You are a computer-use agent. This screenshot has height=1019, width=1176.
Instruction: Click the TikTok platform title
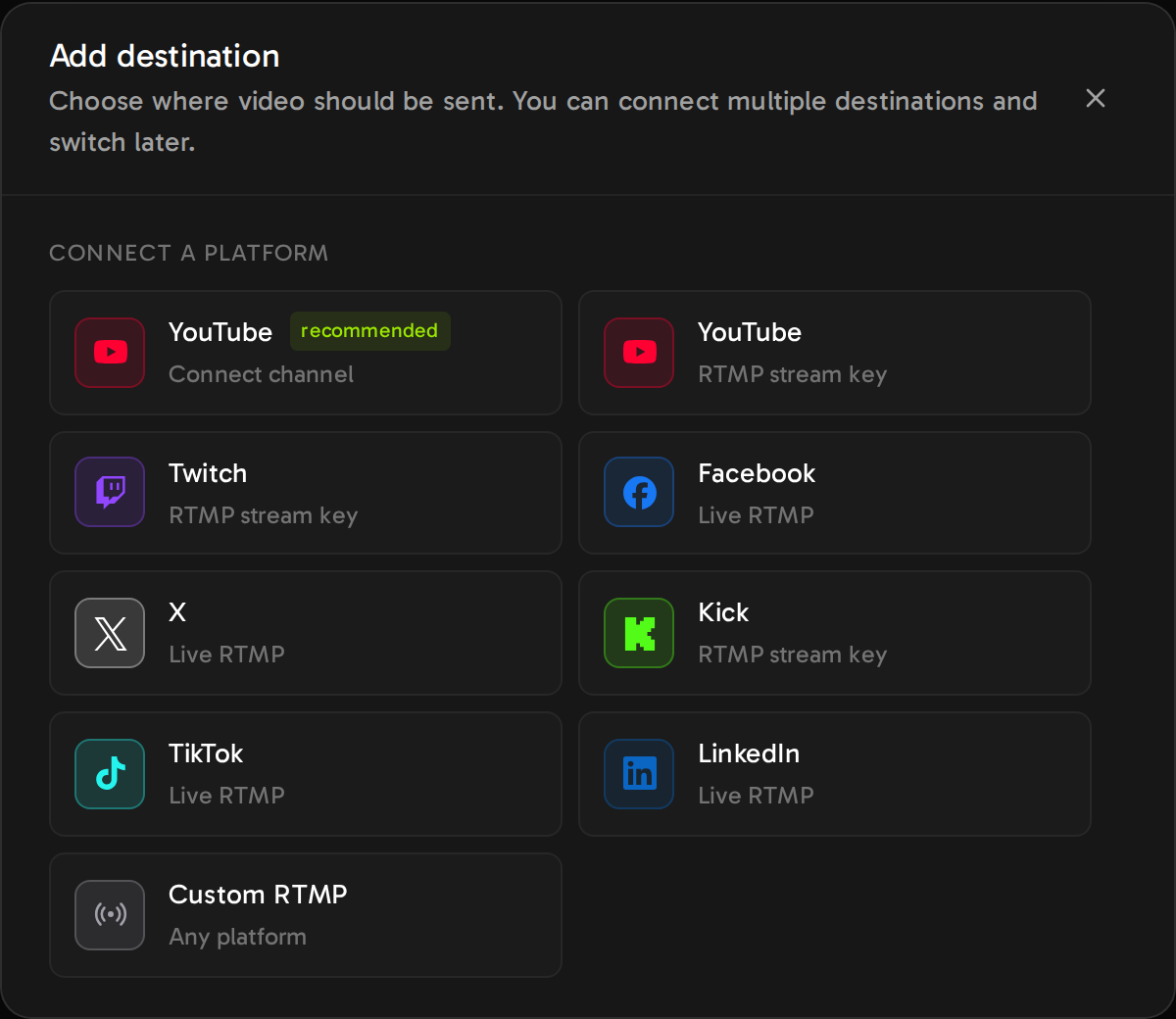click(x=206, y=753)
